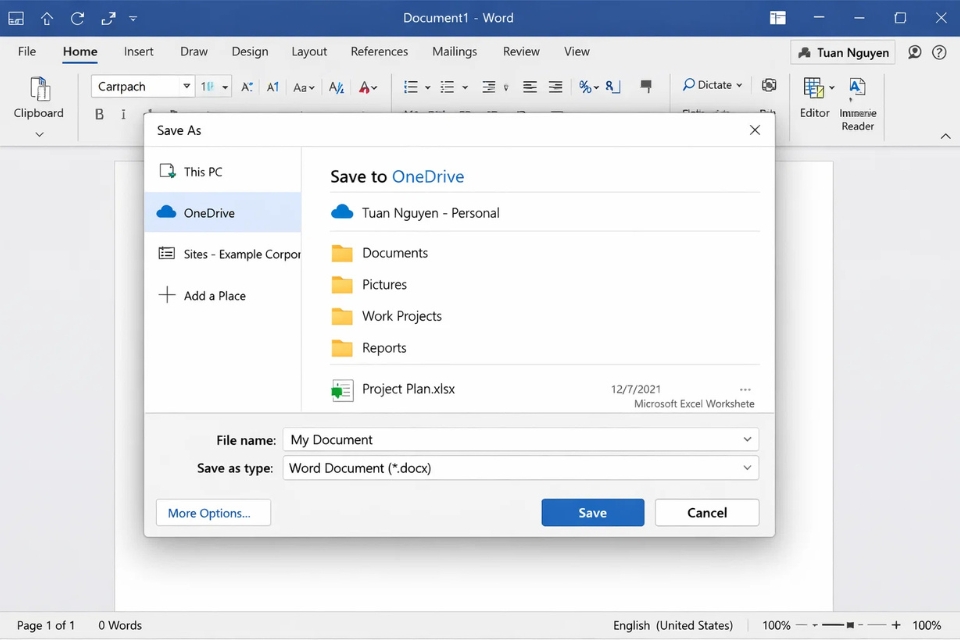Collapse the ribbon with the chevron toggle
The image size is (960, 640).
[945, 135]
